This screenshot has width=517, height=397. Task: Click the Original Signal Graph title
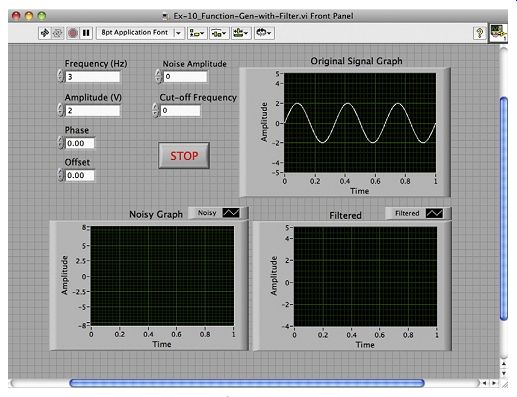(x=356, y=61)
